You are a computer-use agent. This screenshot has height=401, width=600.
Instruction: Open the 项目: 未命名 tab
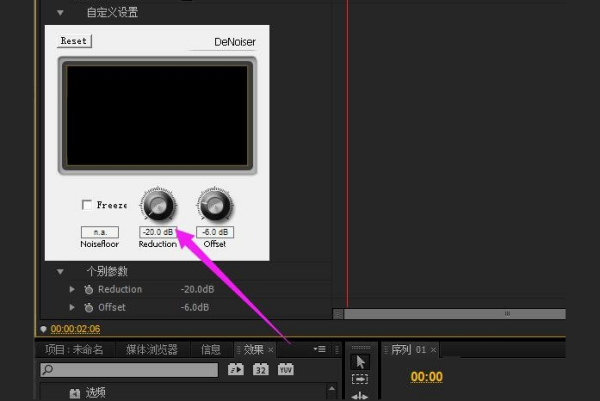[x=75, y=350]
